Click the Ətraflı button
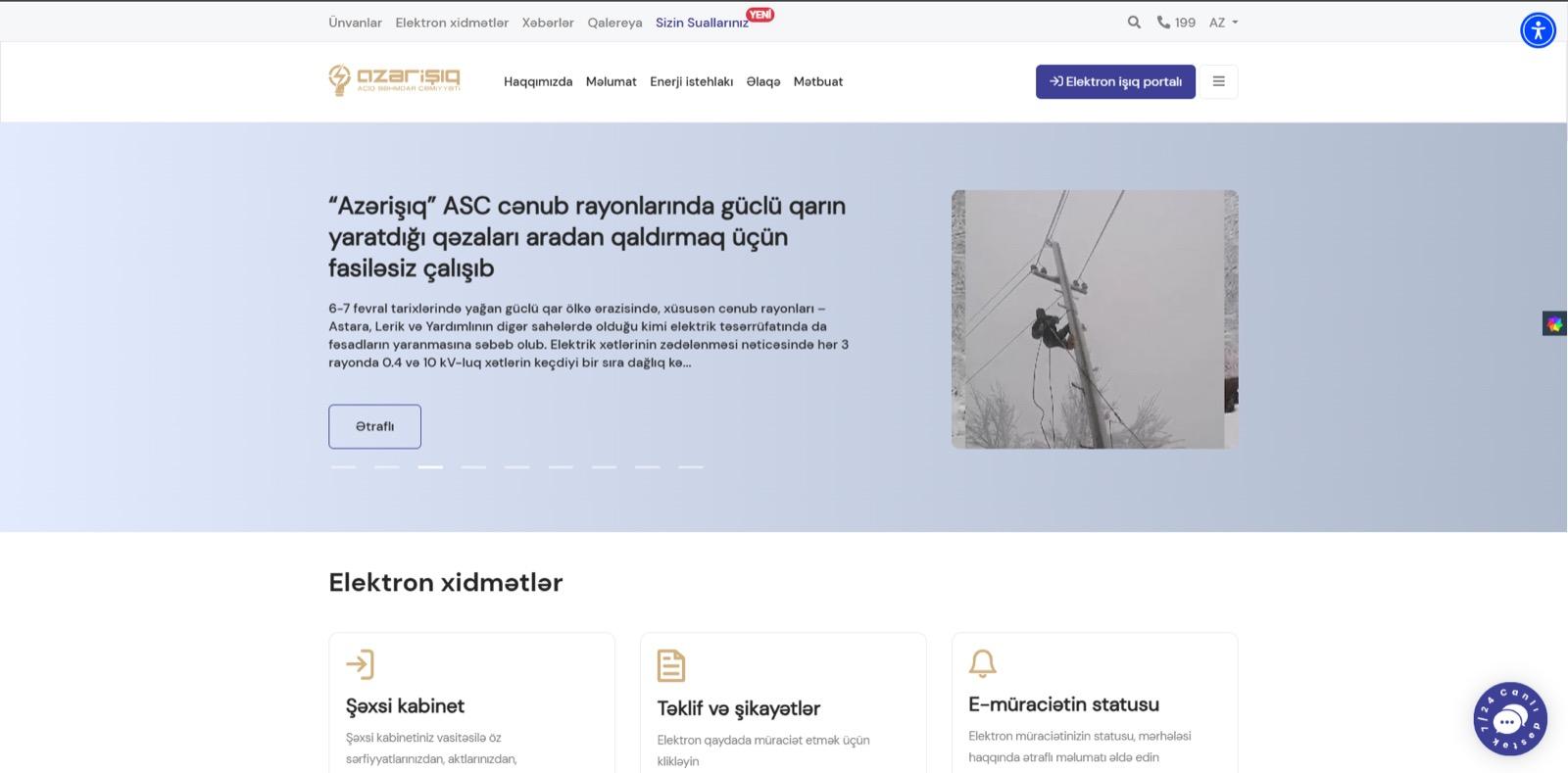 click(374, 426)
